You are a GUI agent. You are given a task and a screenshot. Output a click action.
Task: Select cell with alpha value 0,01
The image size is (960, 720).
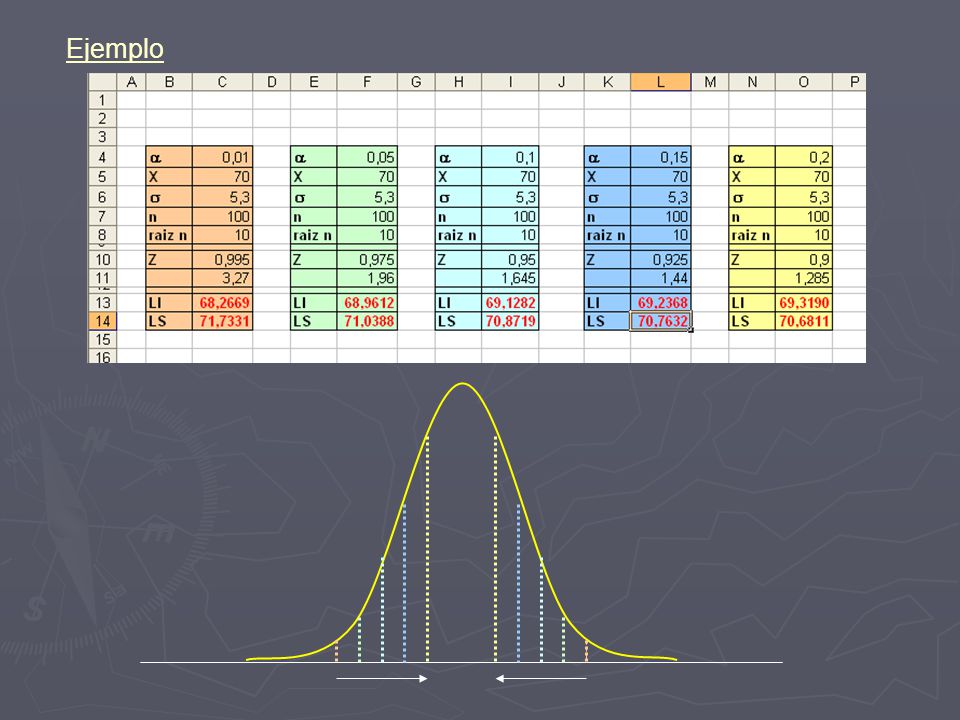pyautogui.click(x=222, y=157)
